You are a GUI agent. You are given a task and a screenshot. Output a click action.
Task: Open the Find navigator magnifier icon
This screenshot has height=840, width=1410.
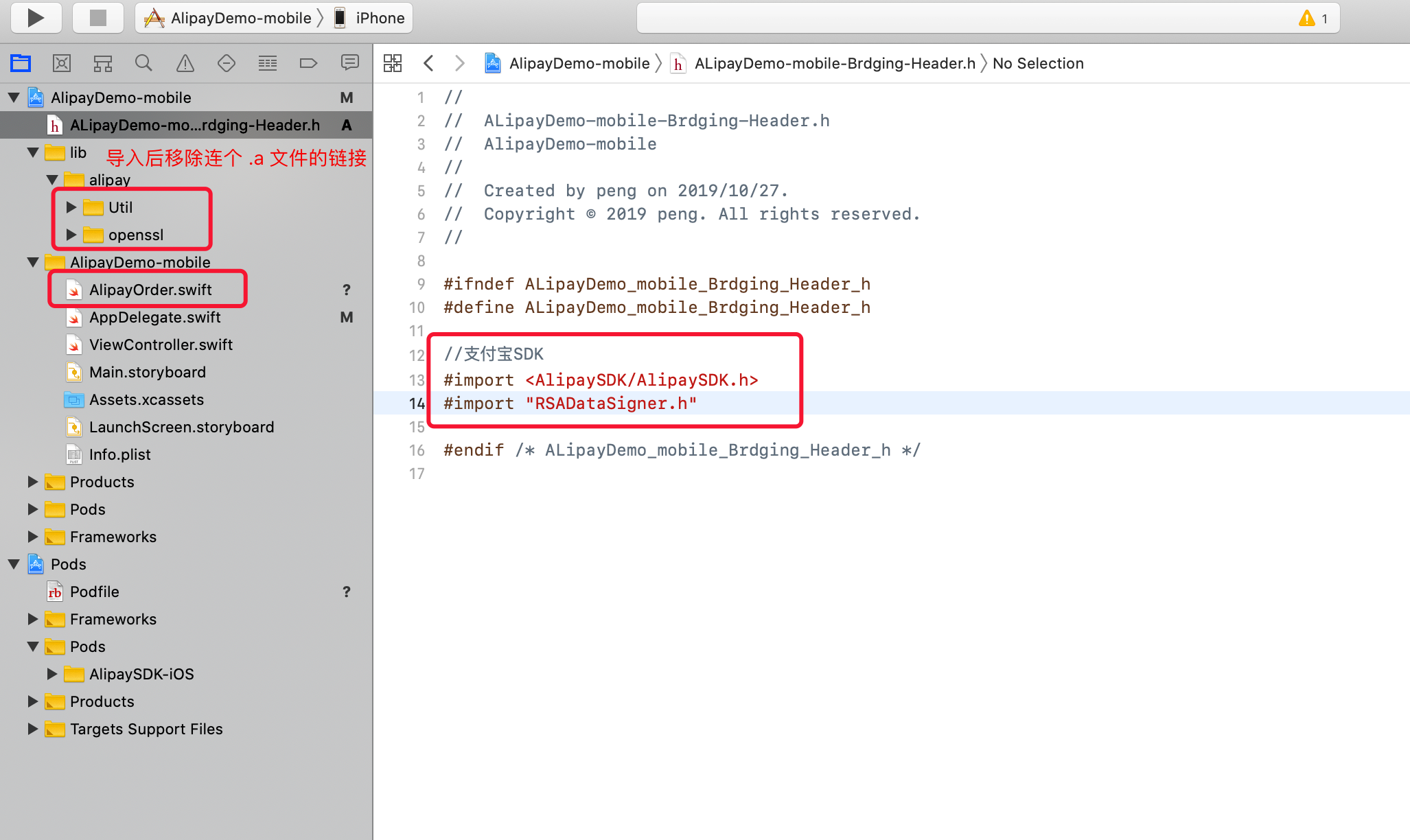(x=143, y=63)
